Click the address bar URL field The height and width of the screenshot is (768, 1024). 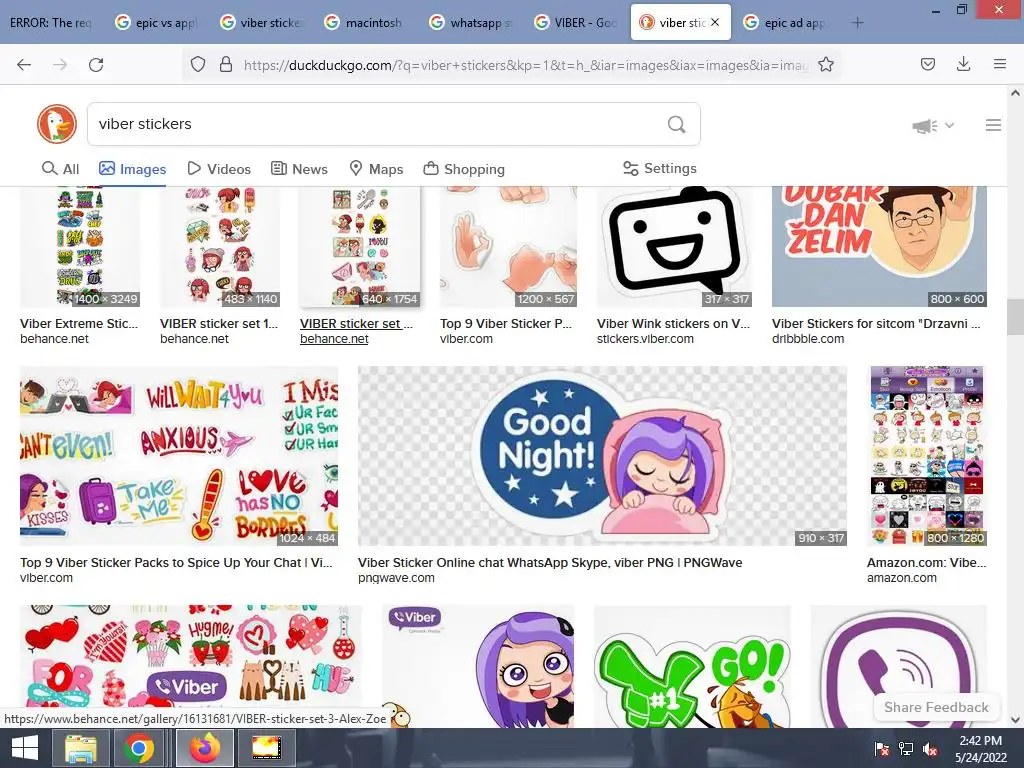pos(526,65)
